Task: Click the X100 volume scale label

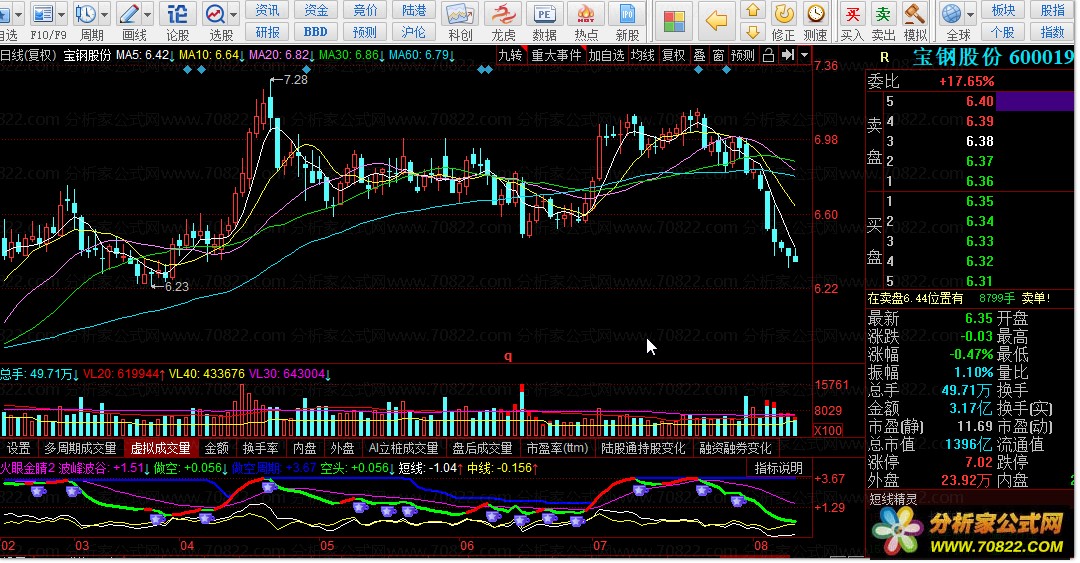Action: click(828, 430)
